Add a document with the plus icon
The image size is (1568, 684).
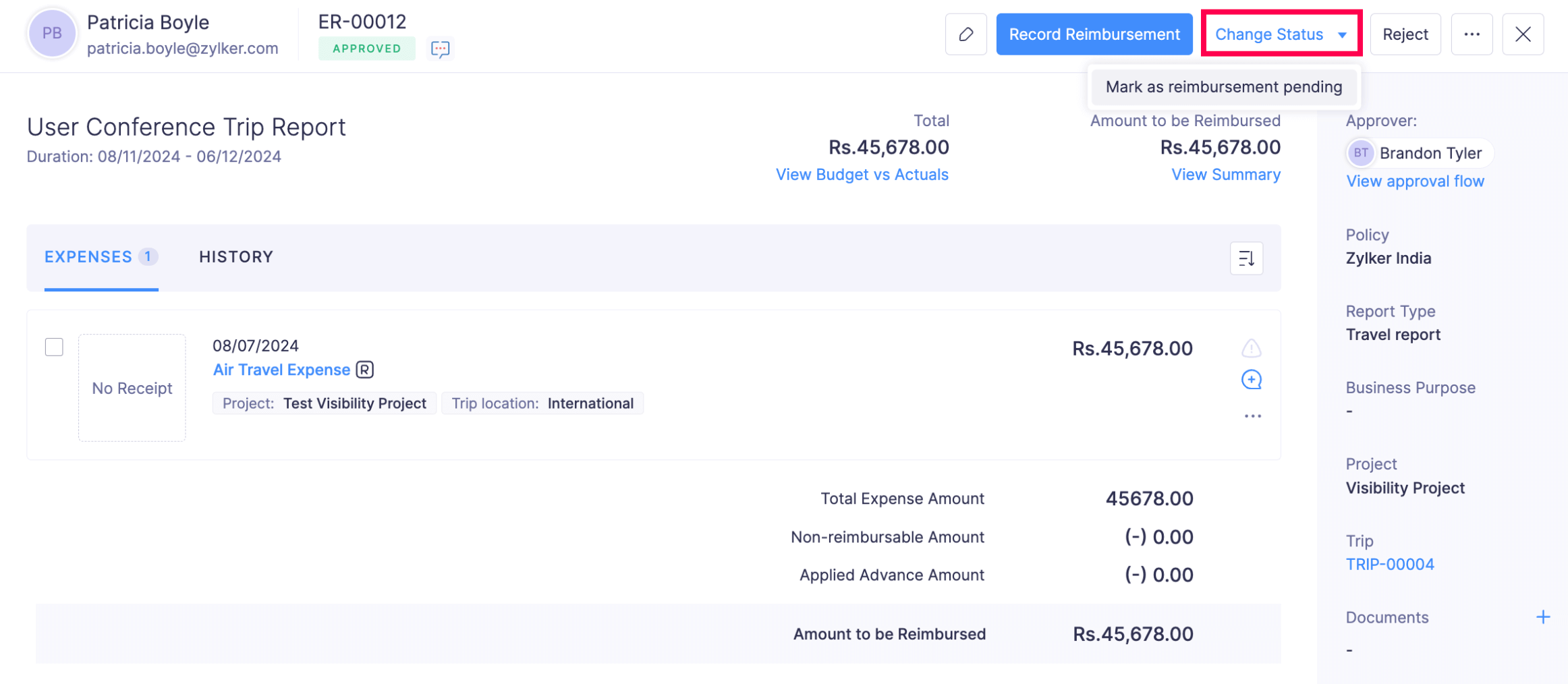1542,617
